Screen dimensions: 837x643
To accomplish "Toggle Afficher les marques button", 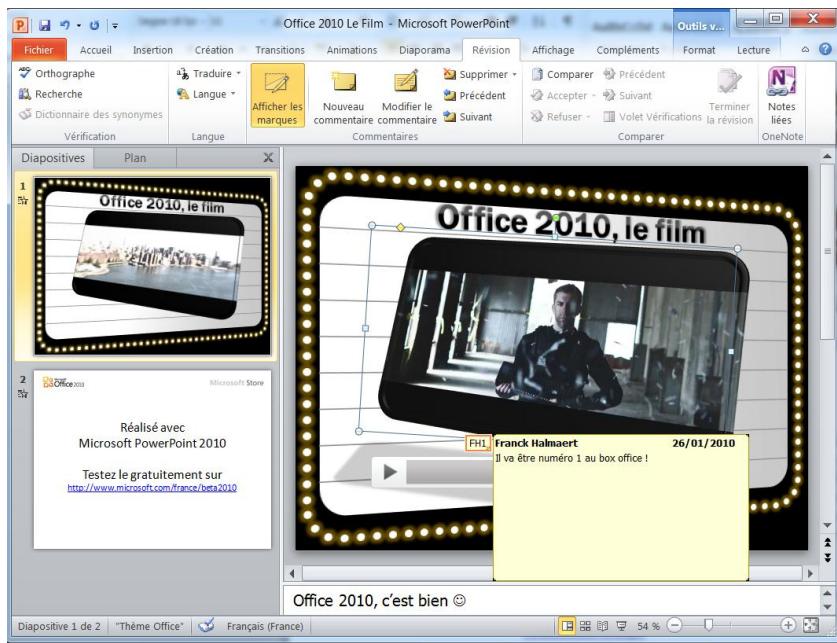I will point(278,96).
